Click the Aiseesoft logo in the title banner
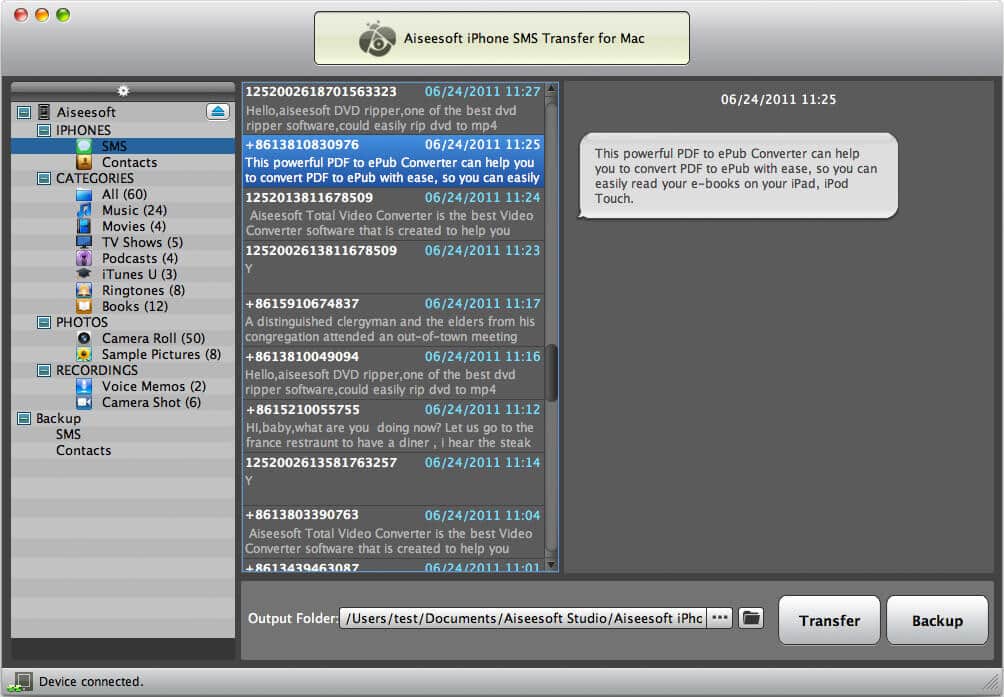Screen dimensions: 1004x697 pyautogui.click(x=376, y=38)
